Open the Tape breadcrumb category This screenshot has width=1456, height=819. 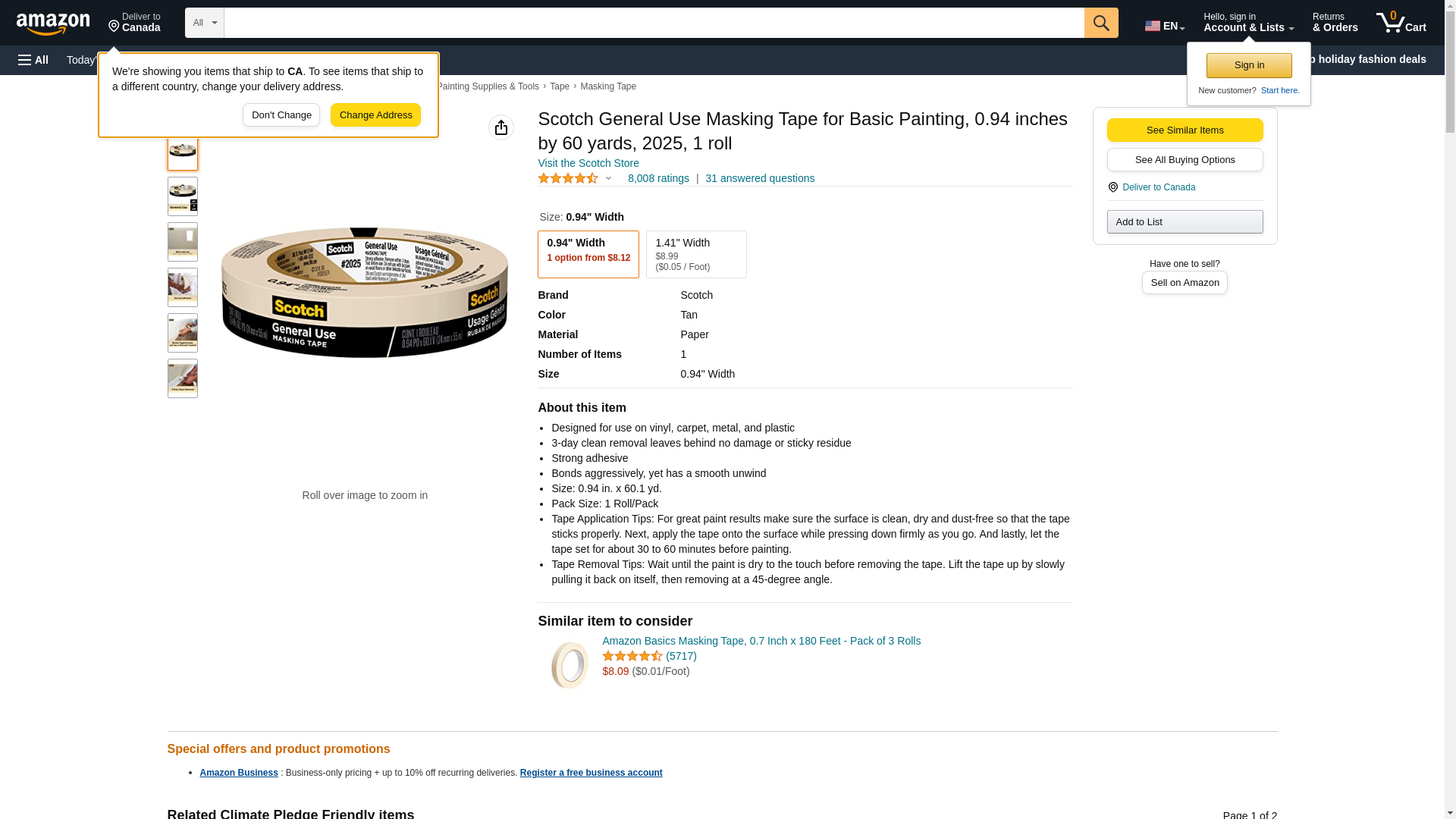pyautogui.click(x=560, y=86)
